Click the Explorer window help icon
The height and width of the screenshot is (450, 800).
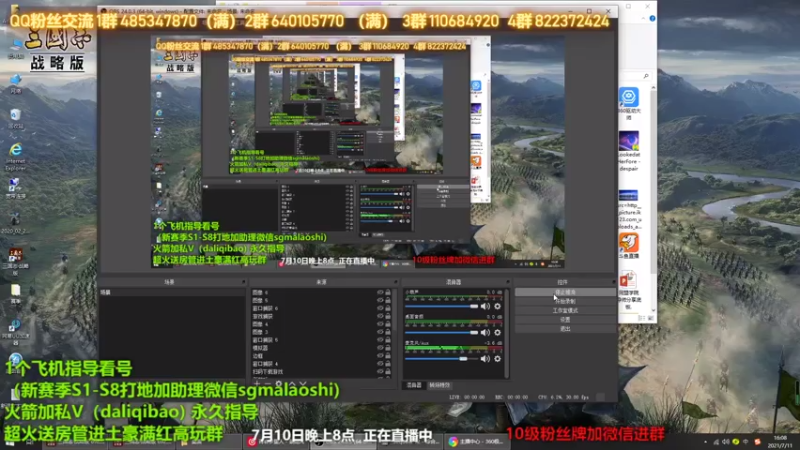click(652, 18)
